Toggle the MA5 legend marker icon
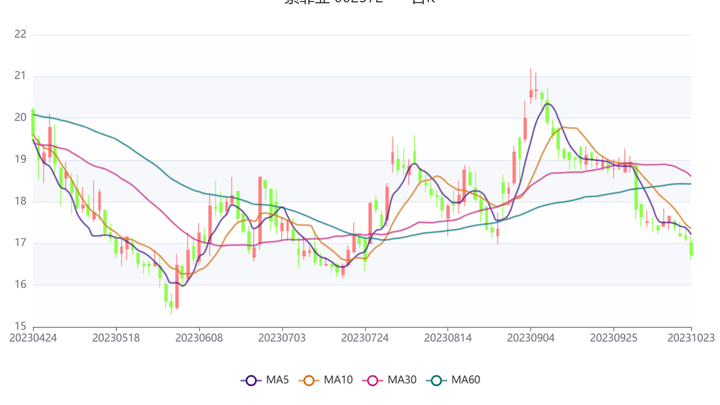 tap(252, 380)
